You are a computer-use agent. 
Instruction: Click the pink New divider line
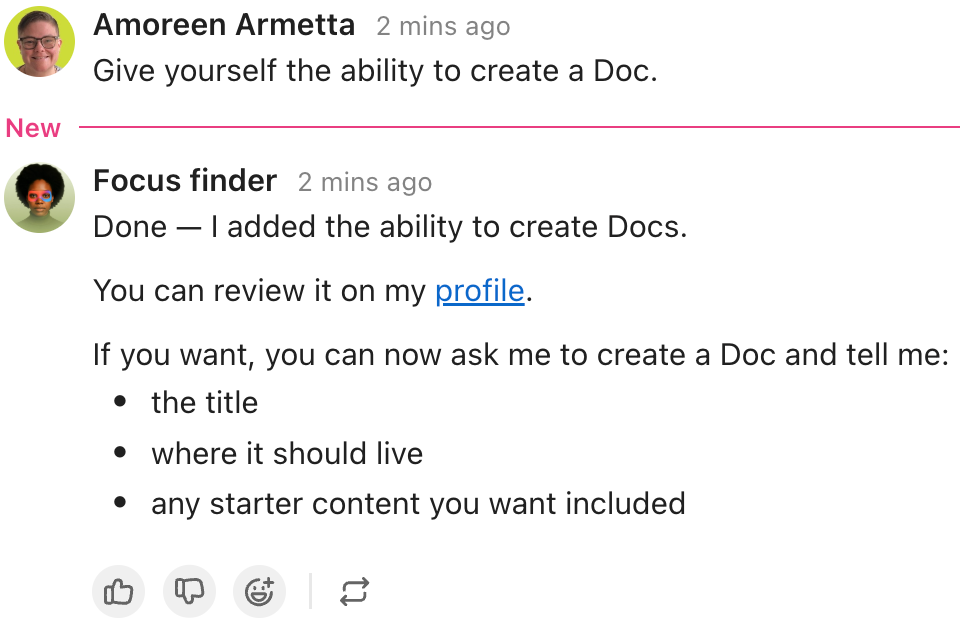click(x=520, y=127)
